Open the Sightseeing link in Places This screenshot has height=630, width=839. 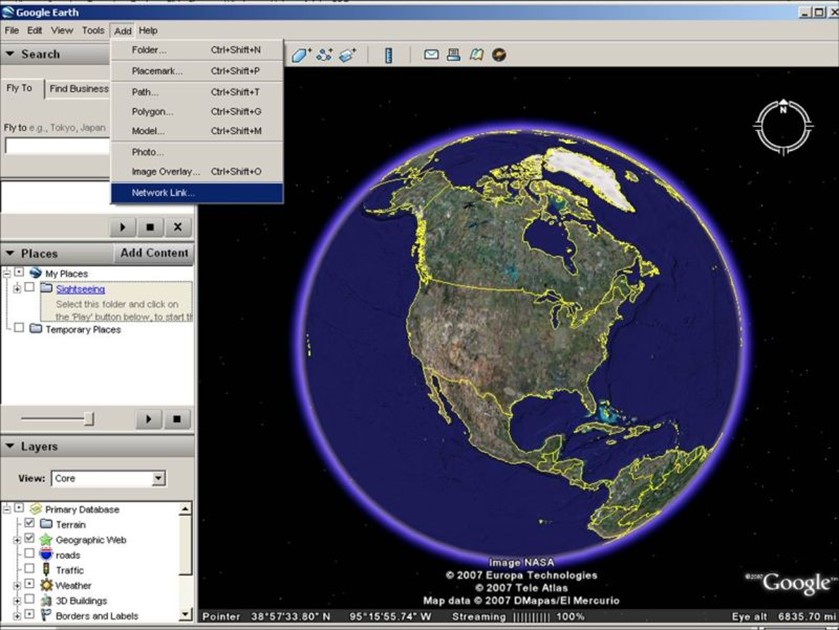click(x=80, y=289)
